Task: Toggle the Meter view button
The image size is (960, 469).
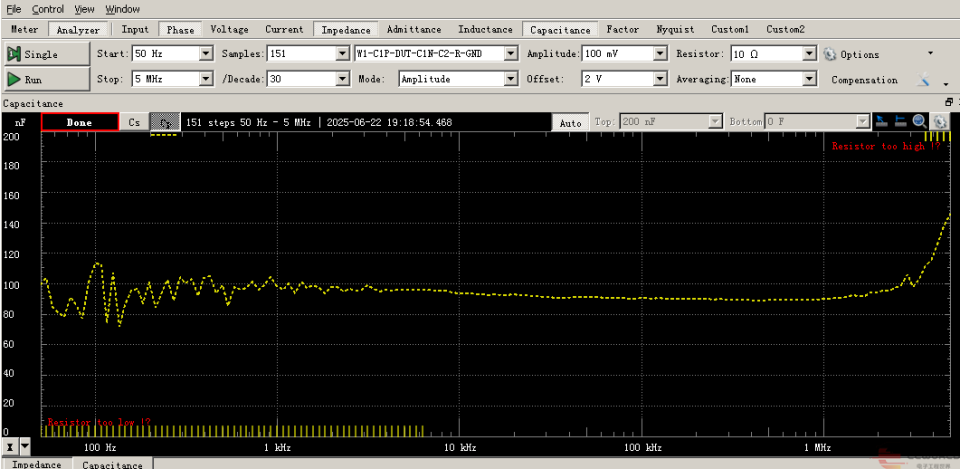Action: coord(24,29)
